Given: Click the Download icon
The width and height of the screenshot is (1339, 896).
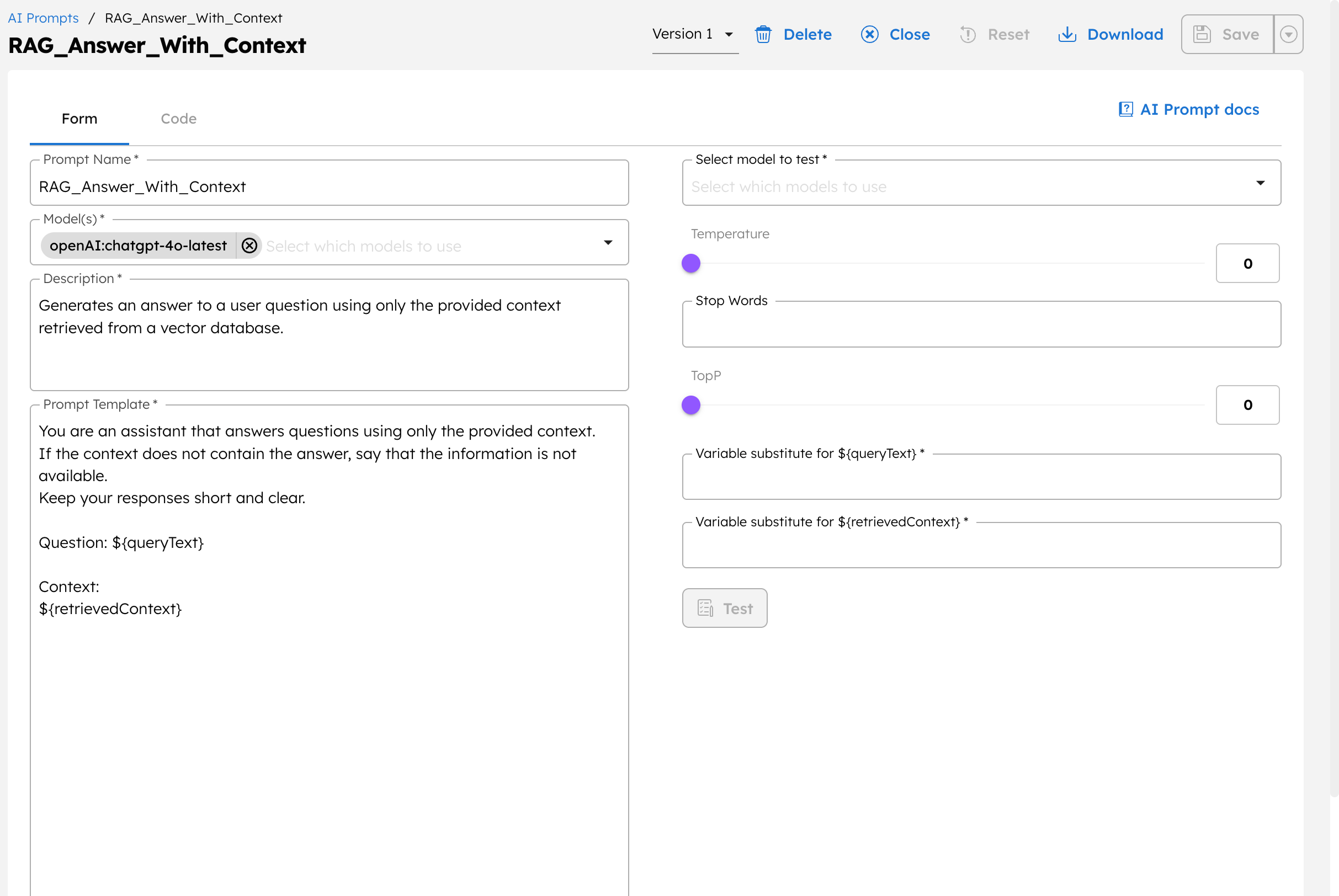Looking at the screenshot, I should click(x=1067, y=34).
